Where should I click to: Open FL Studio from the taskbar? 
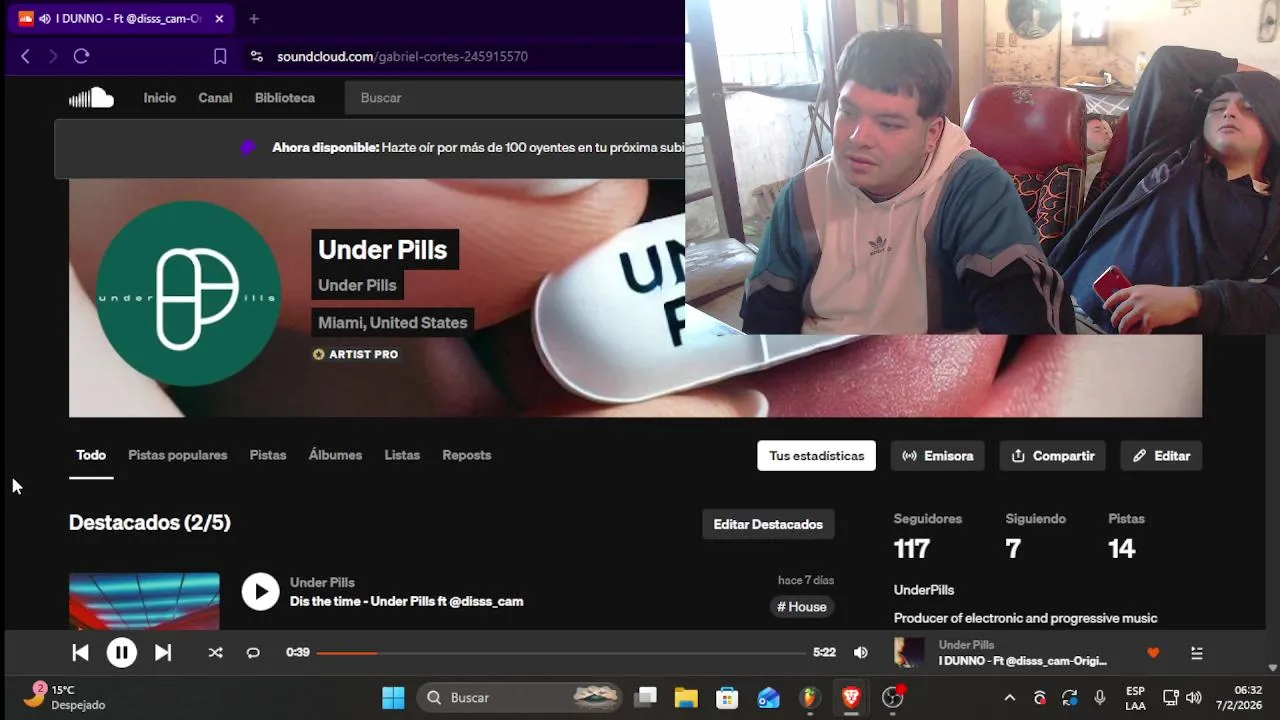coord(810,698)
